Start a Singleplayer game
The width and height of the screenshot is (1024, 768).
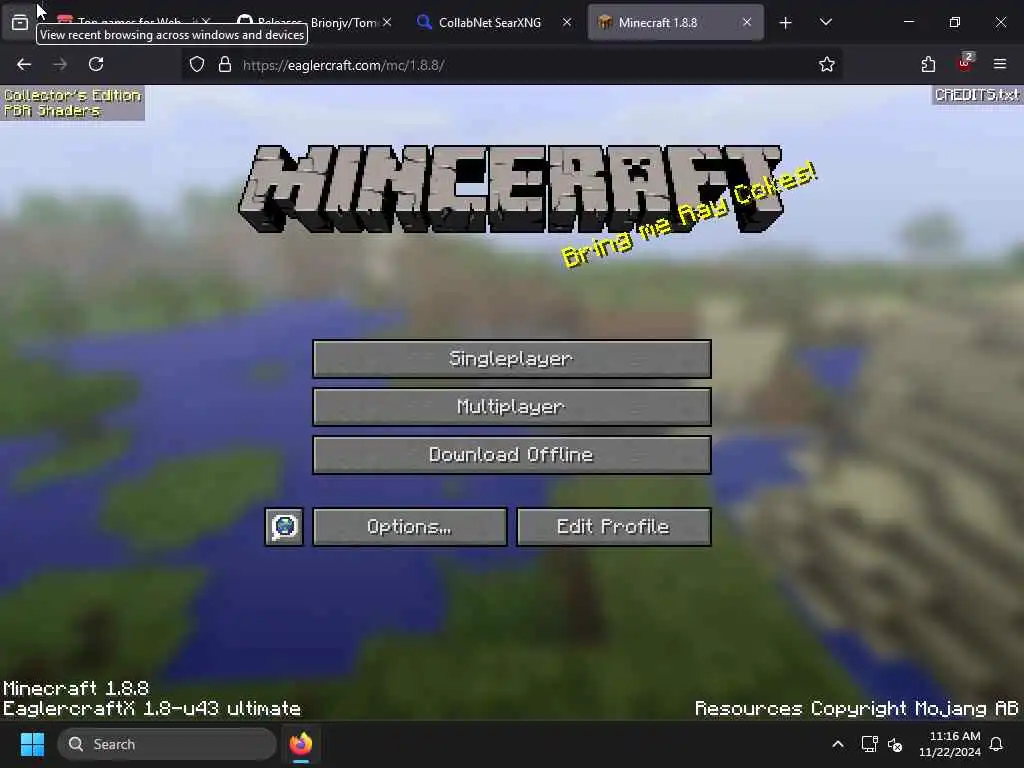coord(511,359)
